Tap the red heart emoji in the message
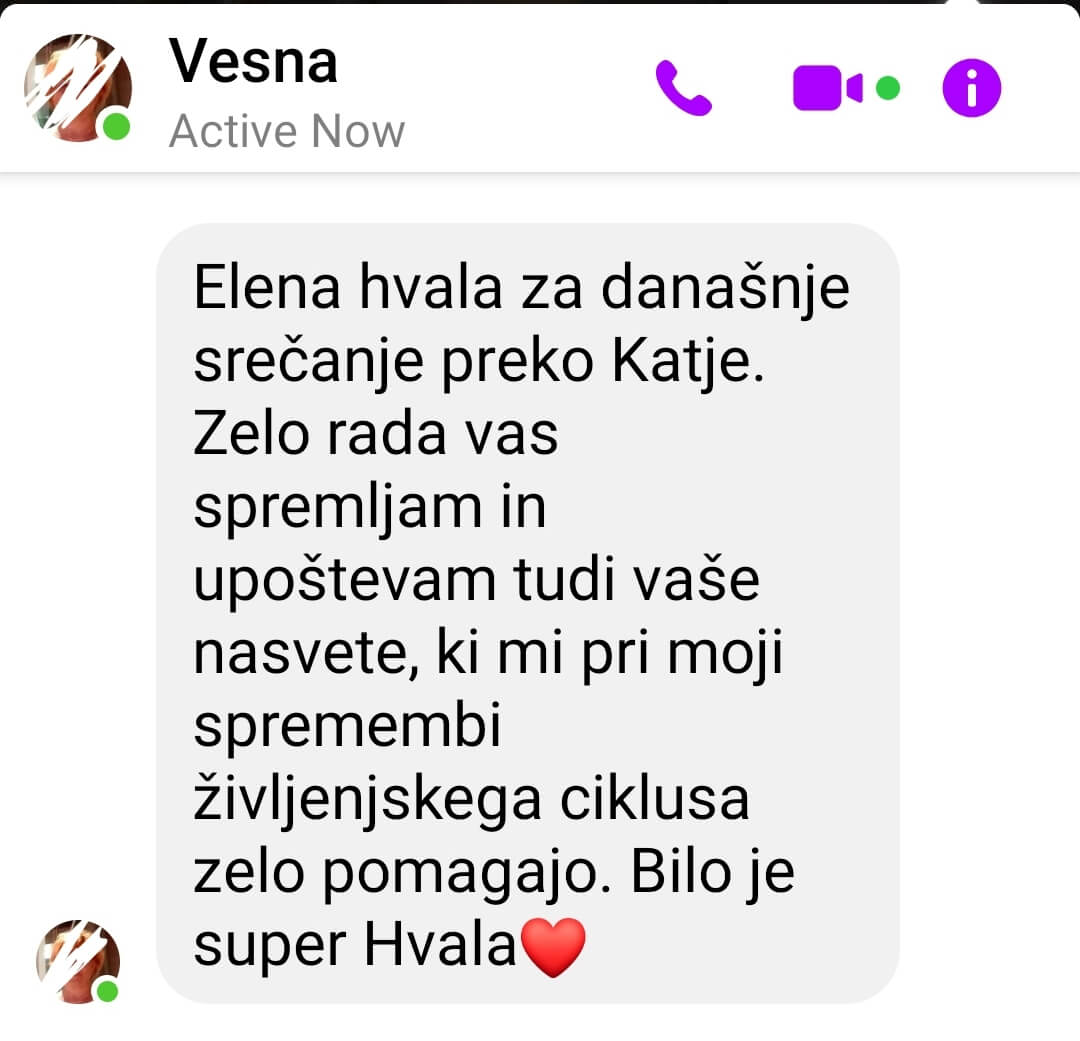The height and width of the screenshot is (1041, 1080). click(x=553, y=948)
